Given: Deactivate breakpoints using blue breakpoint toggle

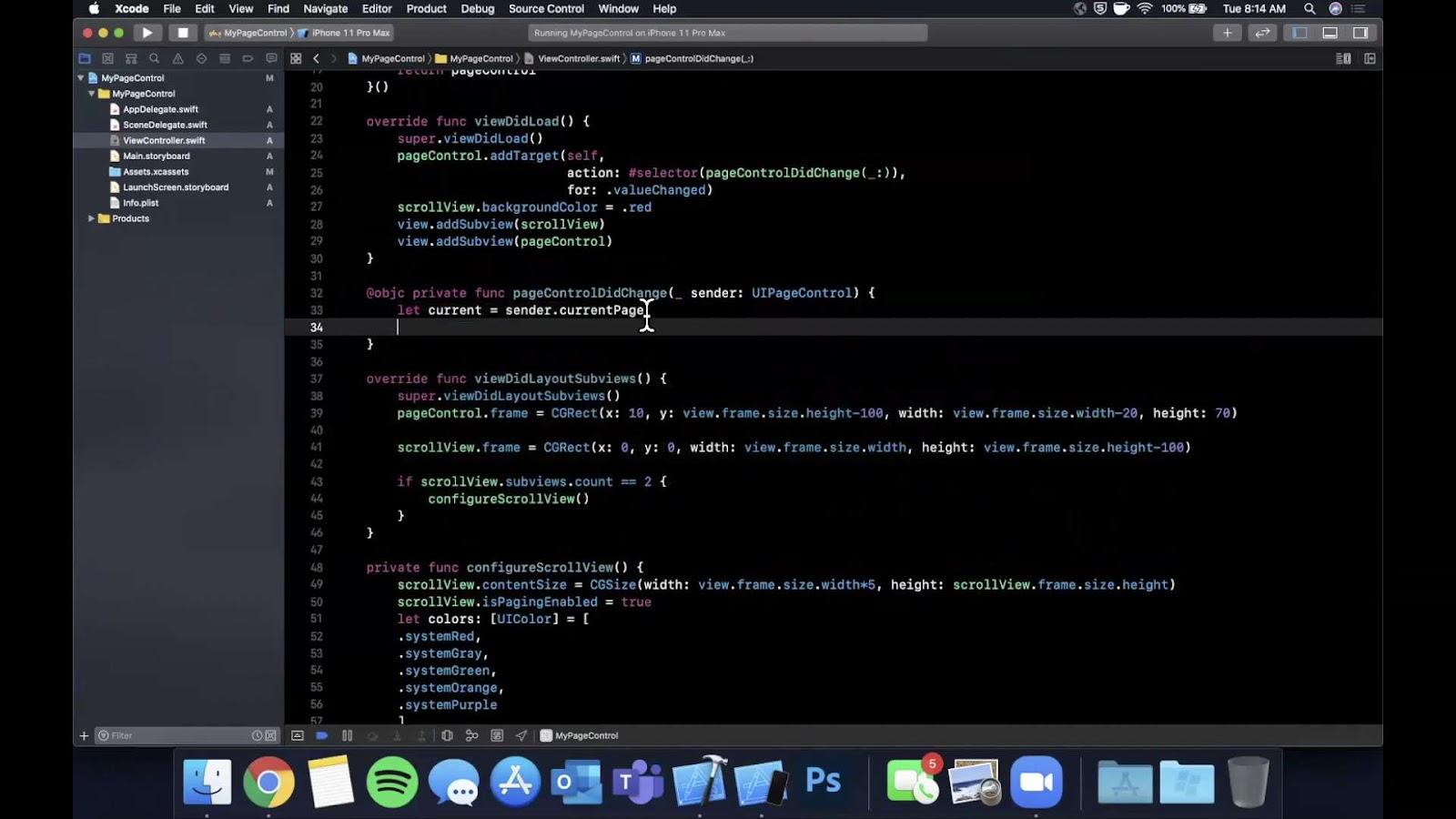Looking at the screenshot, I should tap(321, 735).
